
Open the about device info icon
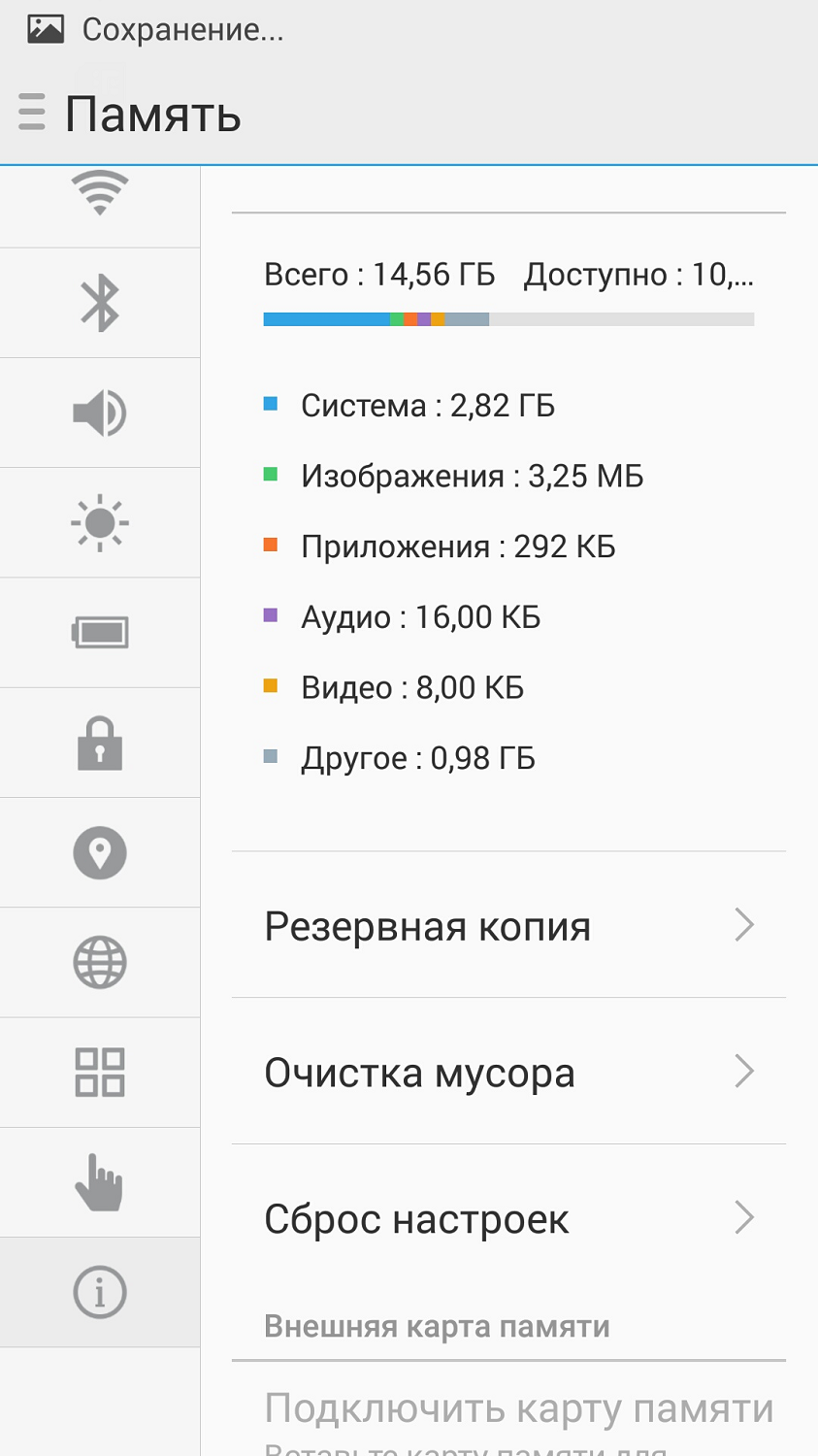coord(100,1292)
